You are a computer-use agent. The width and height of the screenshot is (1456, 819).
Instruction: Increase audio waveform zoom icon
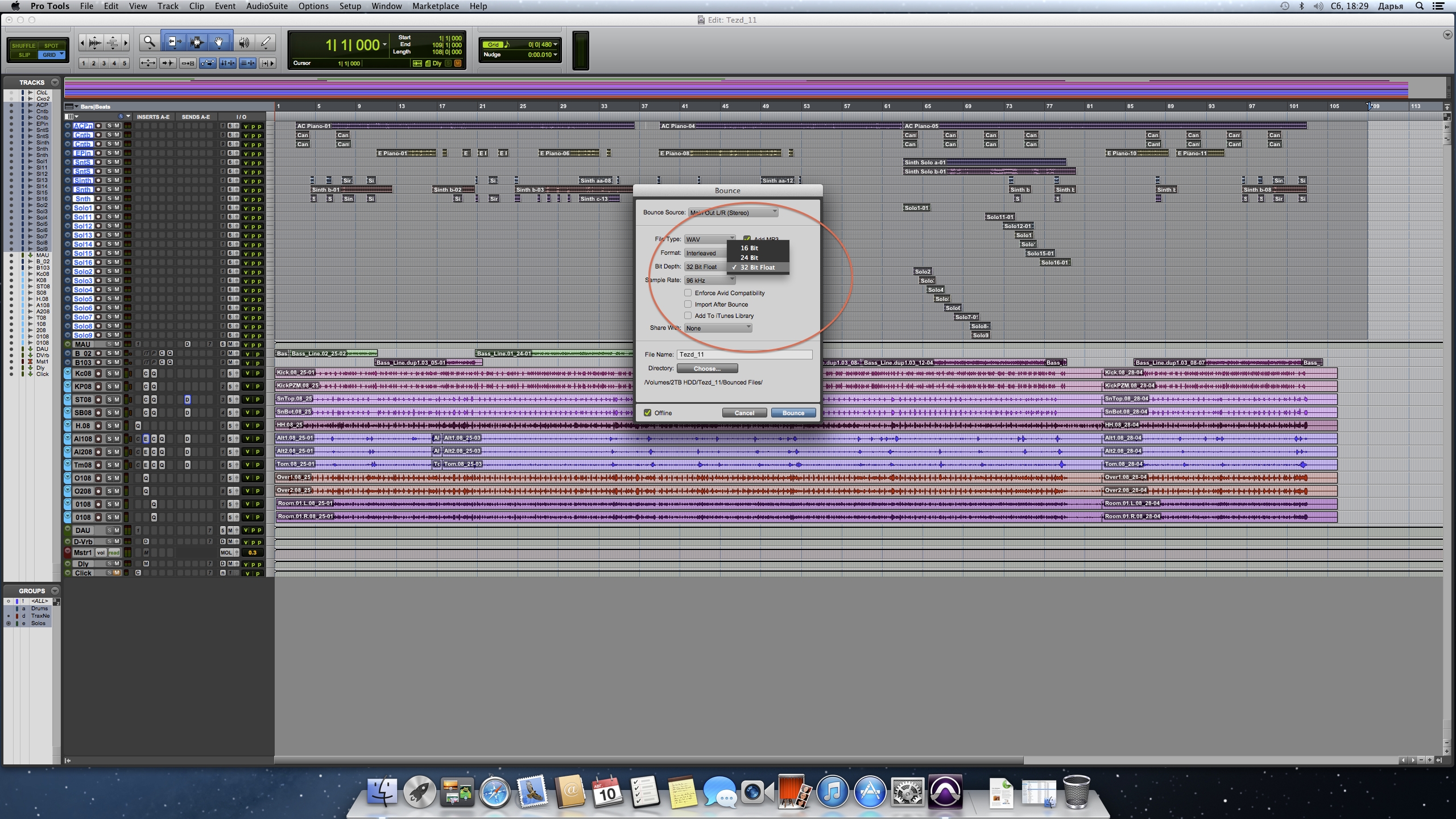click(x=96, y=43)
